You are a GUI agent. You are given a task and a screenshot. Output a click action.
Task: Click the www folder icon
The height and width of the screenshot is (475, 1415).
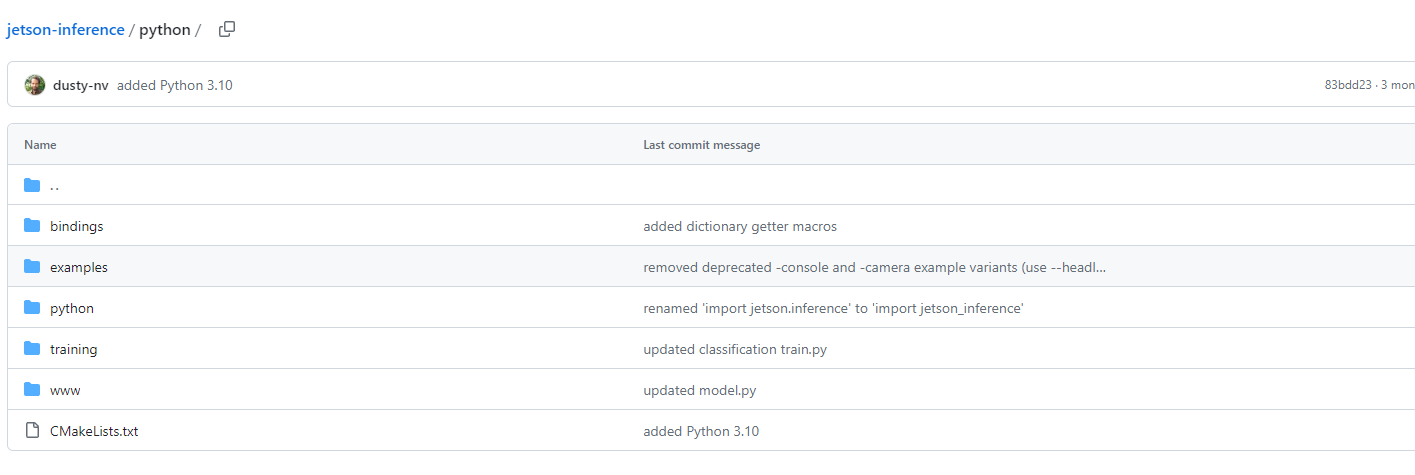click(32, 390)
